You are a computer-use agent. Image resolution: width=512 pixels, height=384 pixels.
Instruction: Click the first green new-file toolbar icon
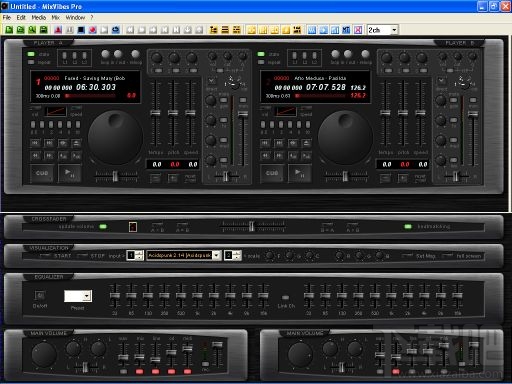[x=9, y=30]
